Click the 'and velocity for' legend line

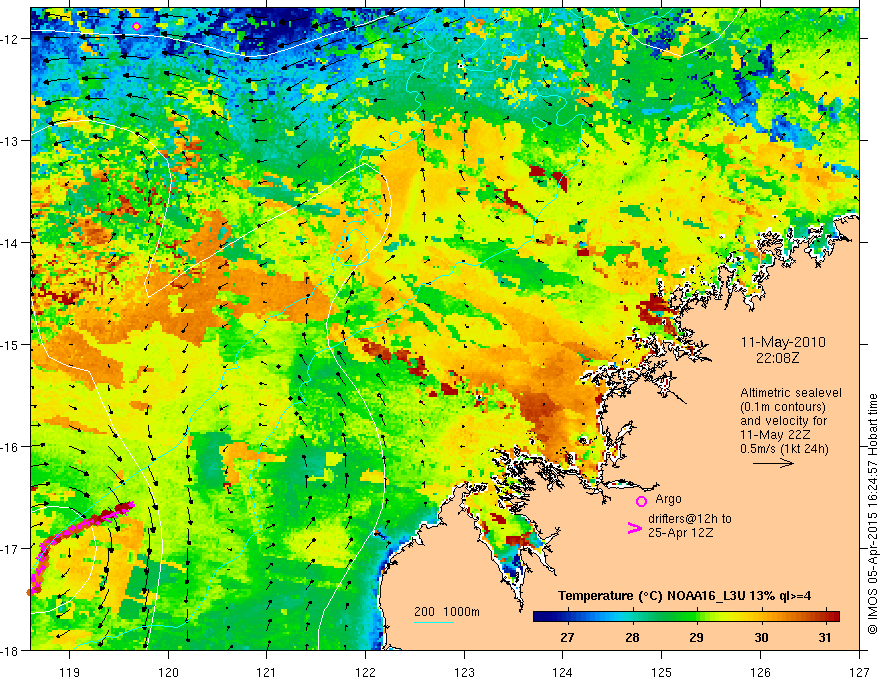783,421
